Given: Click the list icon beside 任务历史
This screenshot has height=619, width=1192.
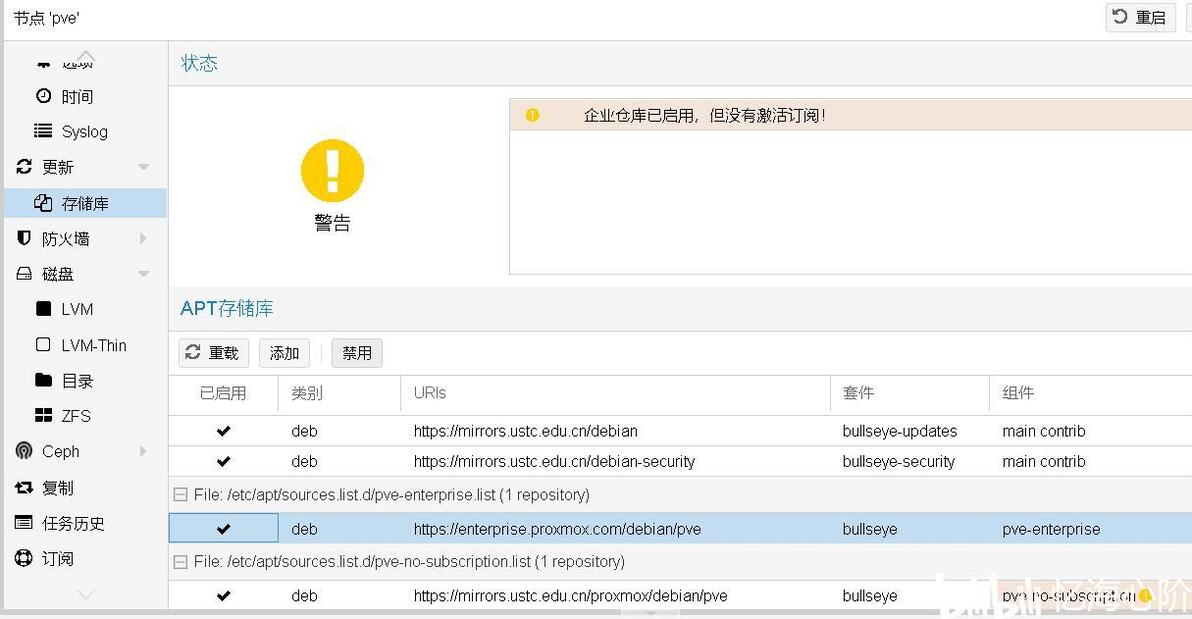Looking at the screenshot, I should pyautogui.click(x=24, y=522).
